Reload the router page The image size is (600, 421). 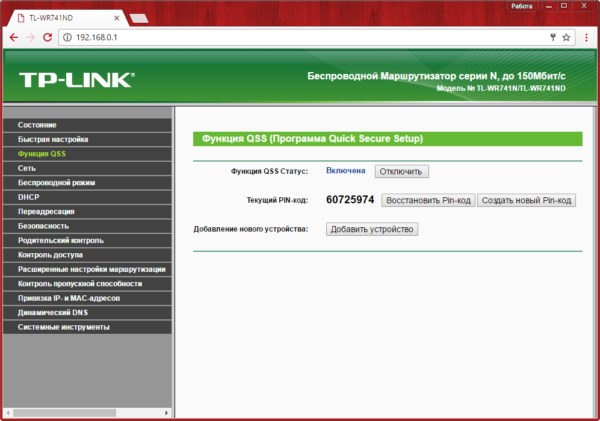tap(47, 37)
